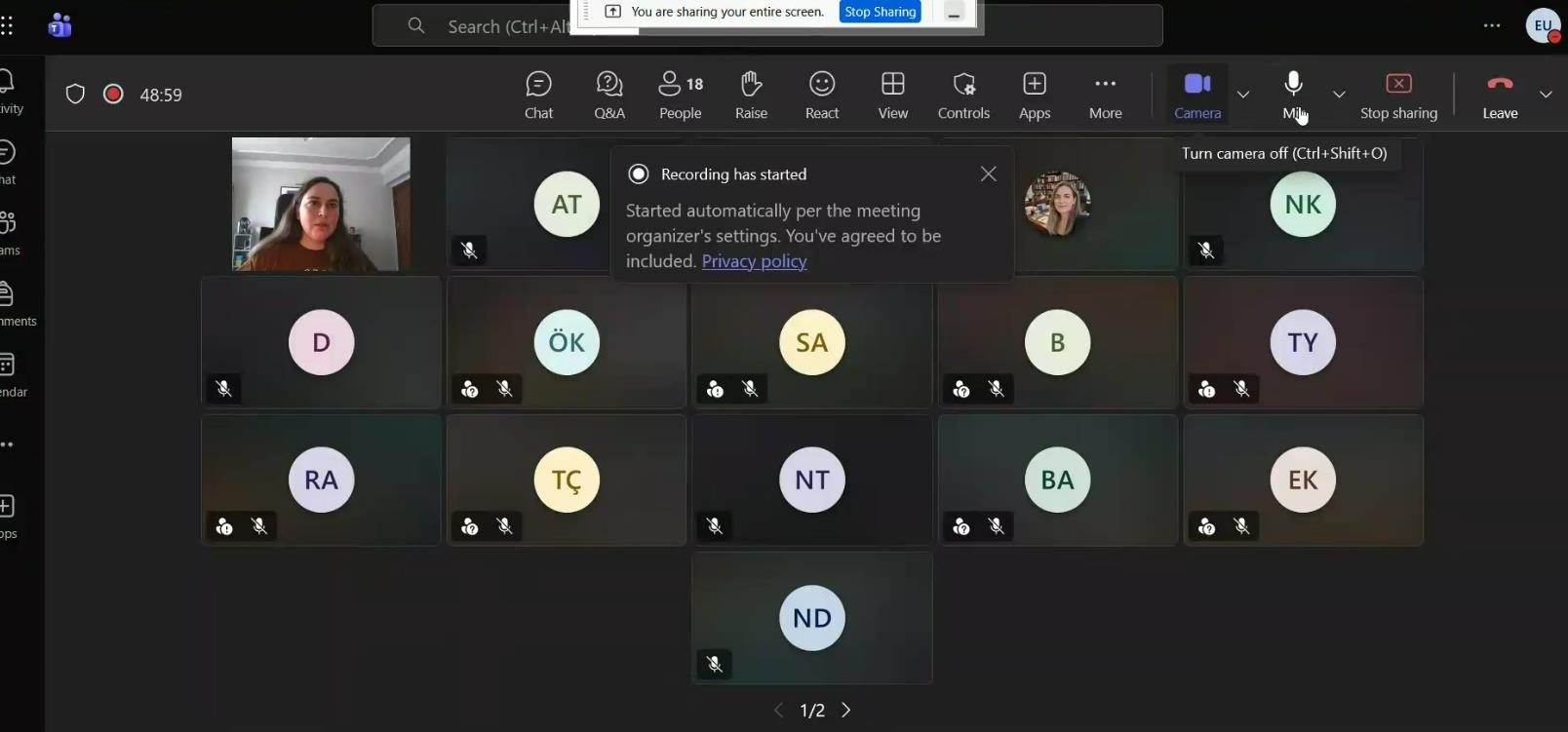
Task: Click the red recording indicator icon
Action: 113,95
